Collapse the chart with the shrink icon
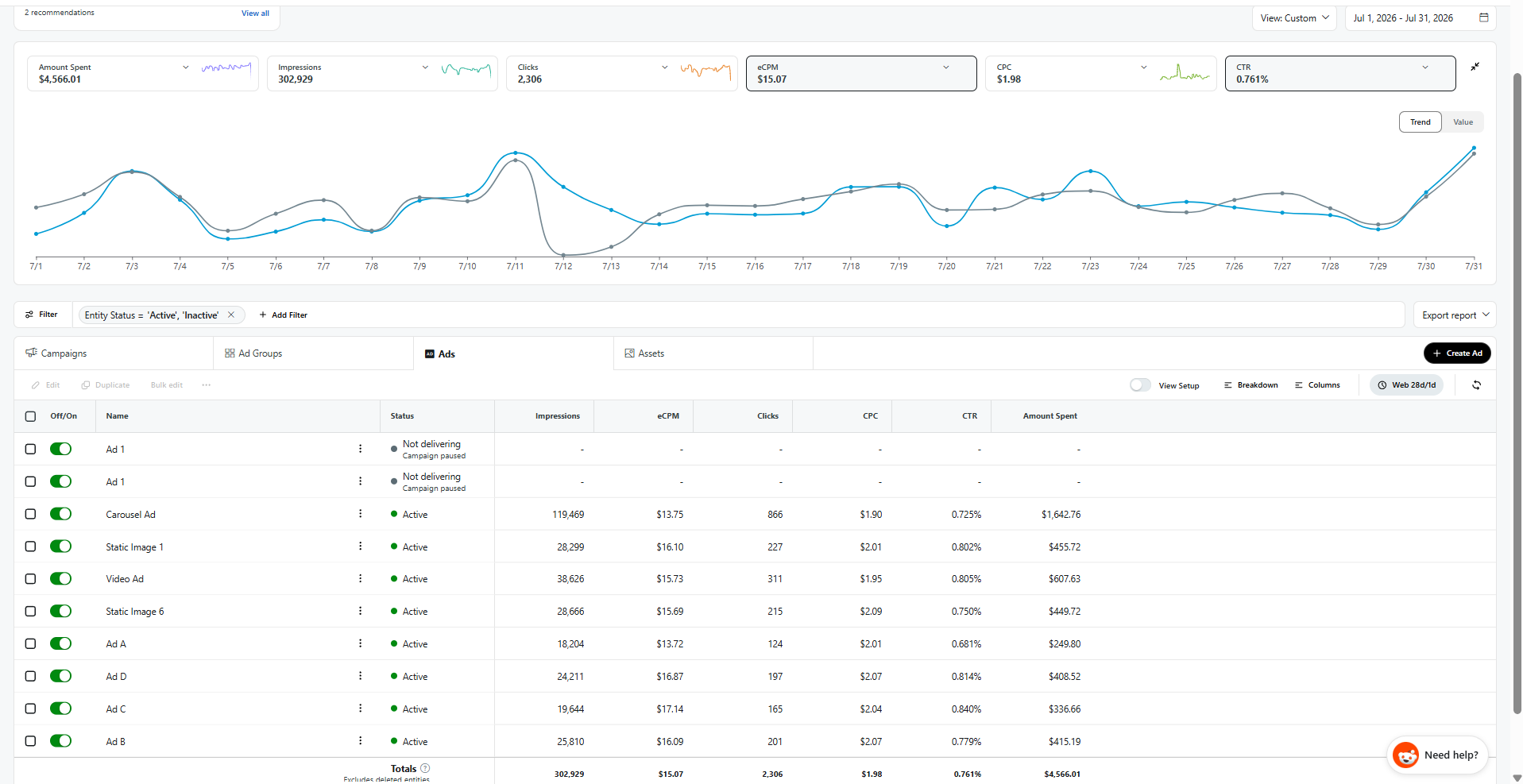The height and width of the screenshot is (784, 1523). pos(1475,67)
